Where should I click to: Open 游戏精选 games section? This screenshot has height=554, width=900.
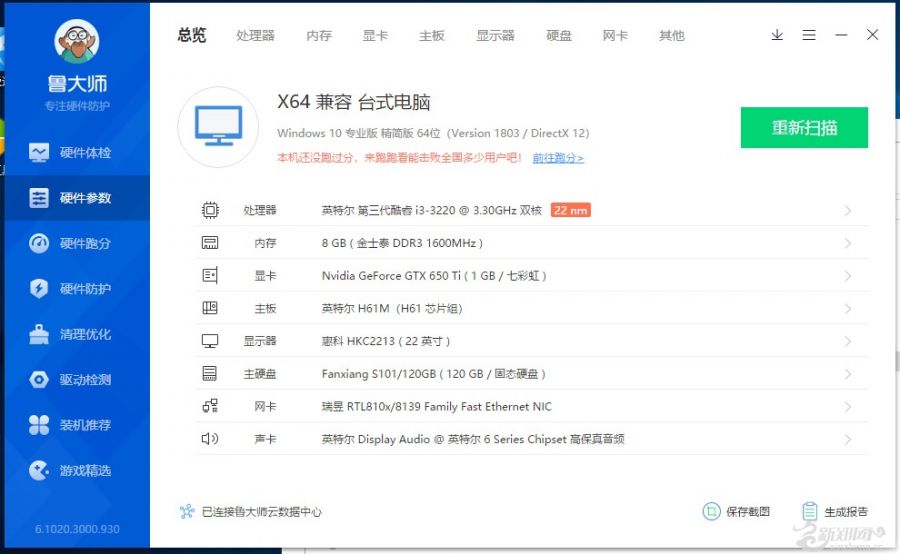coord(77,471)
